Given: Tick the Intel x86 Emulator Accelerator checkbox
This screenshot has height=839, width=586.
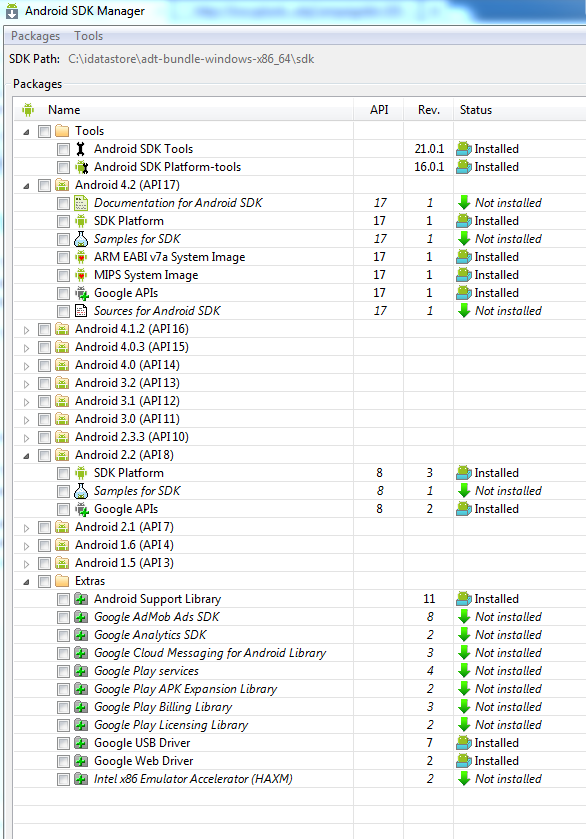Looking at the screenshot, I should (x=63, y=780).
